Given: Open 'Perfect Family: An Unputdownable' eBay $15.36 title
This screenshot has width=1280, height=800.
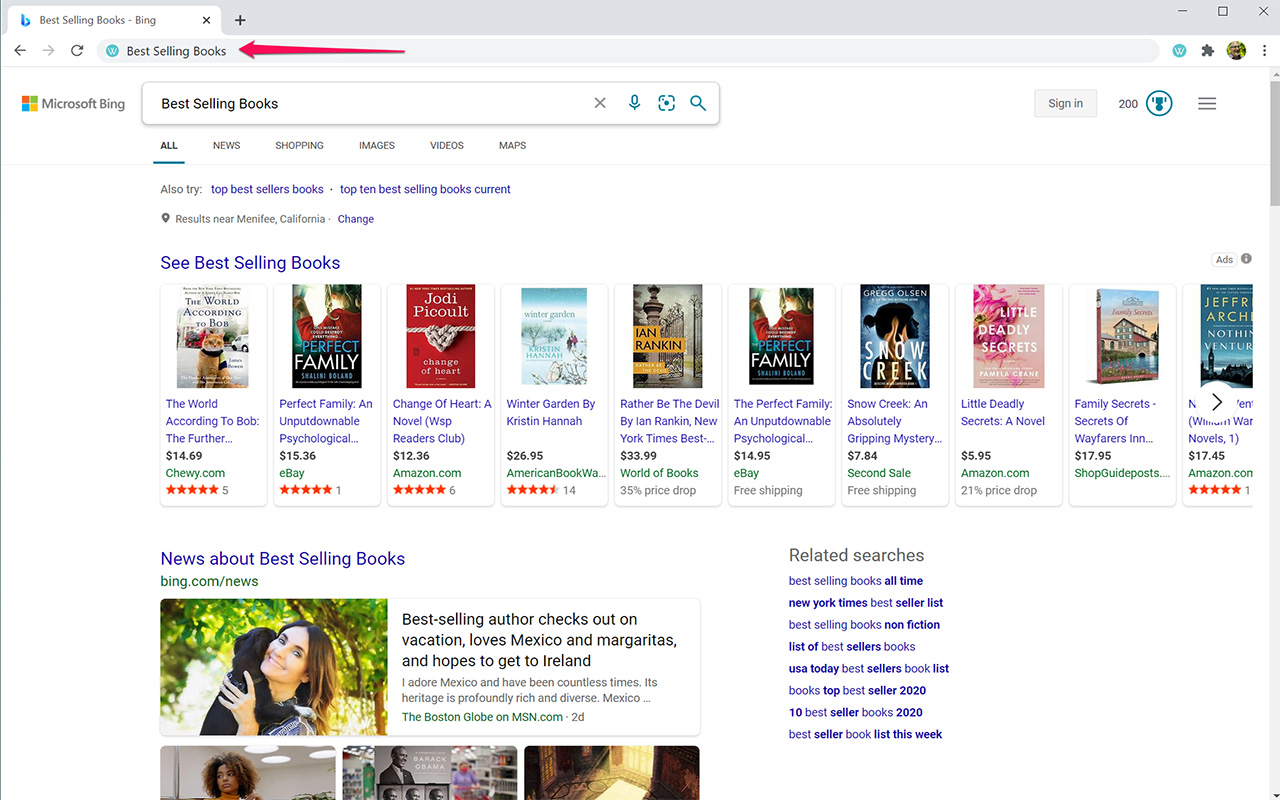Looking at the screenshot, I should [326, 421].
